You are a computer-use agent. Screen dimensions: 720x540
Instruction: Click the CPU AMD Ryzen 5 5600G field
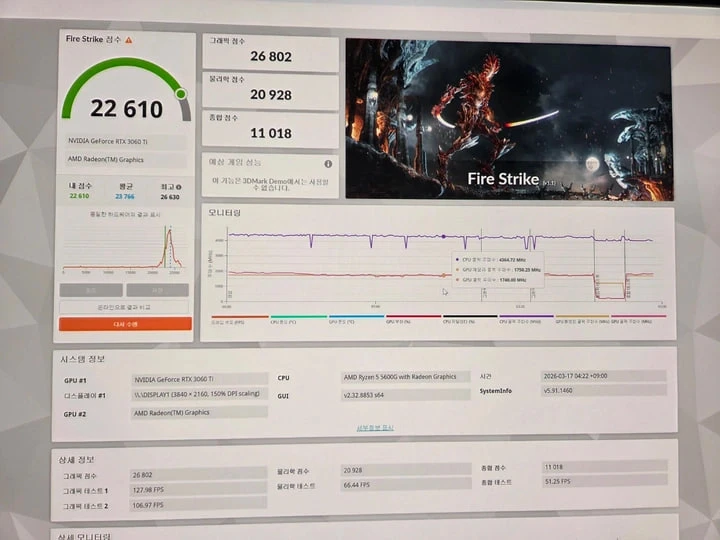pyautogui.click(x=406, y=377)
